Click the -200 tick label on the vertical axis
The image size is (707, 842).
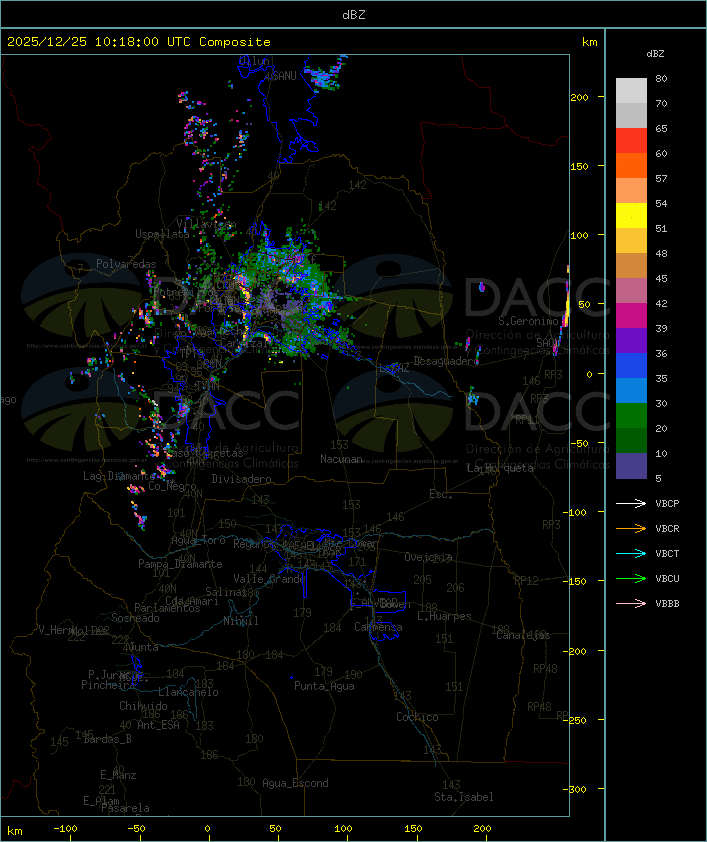(574, 651)
